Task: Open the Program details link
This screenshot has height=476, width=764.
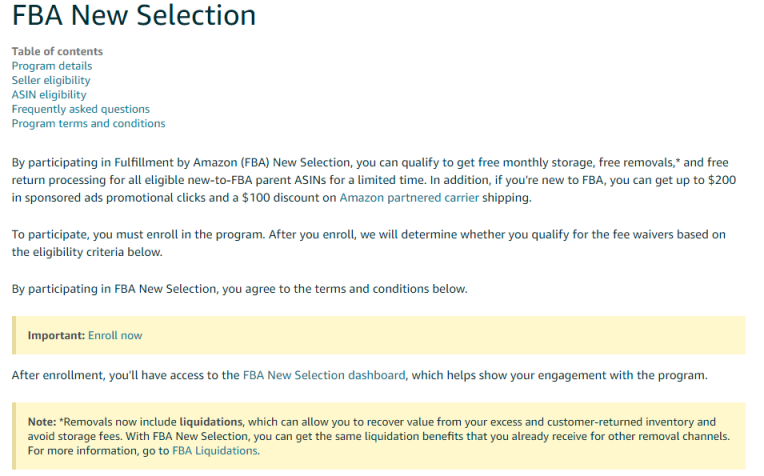Action: 52,66
